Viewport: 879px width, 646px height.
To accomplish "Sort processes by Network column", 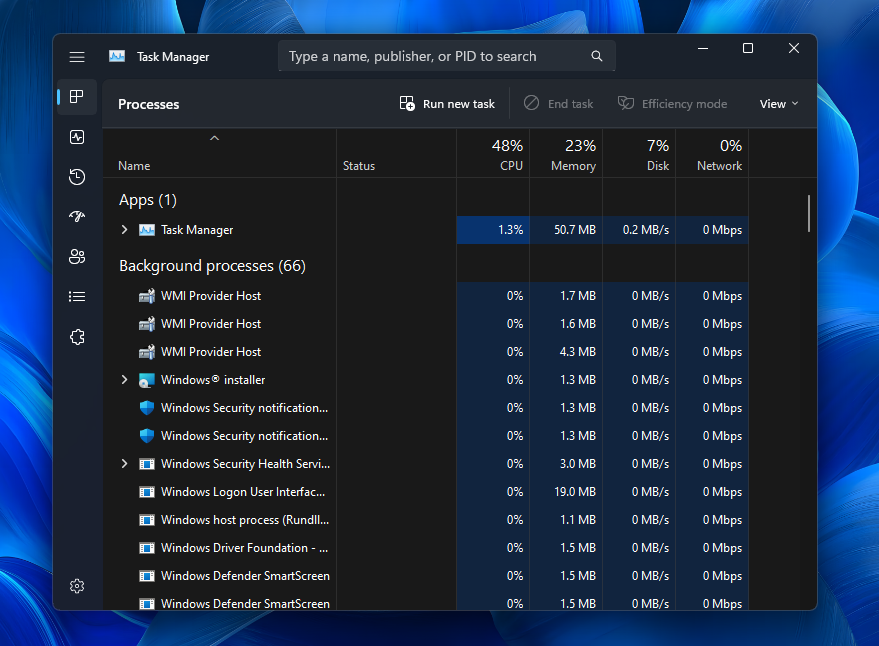I will (712, 154).
